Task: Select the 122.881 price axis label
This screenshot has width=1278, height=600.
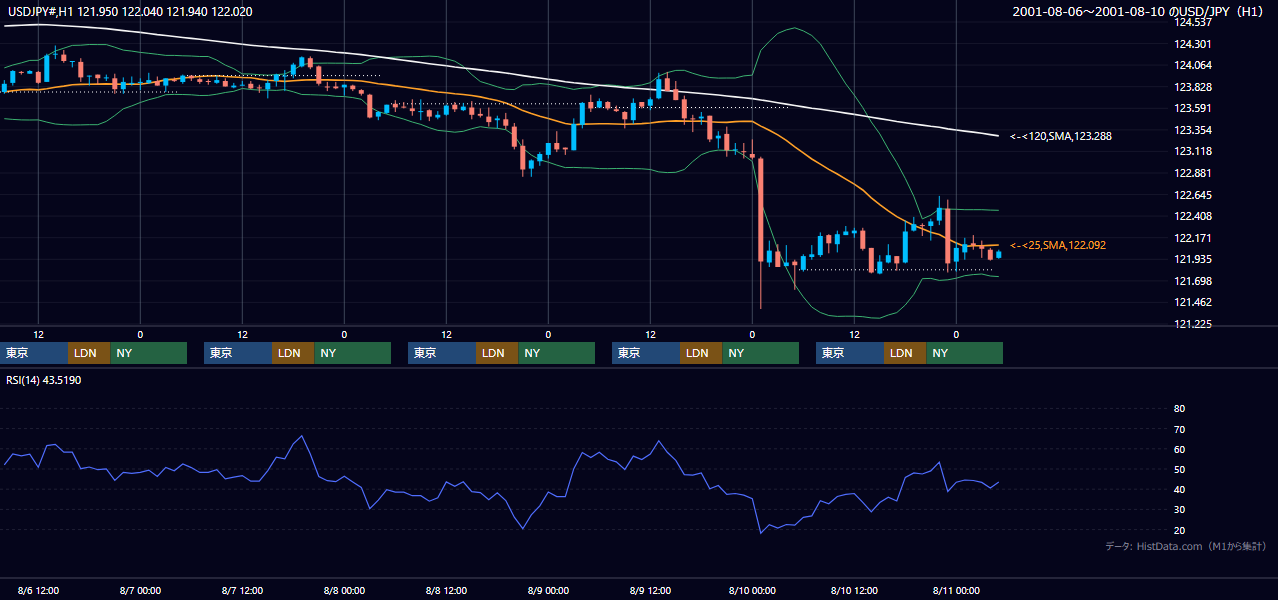Action: [1192, 173]
